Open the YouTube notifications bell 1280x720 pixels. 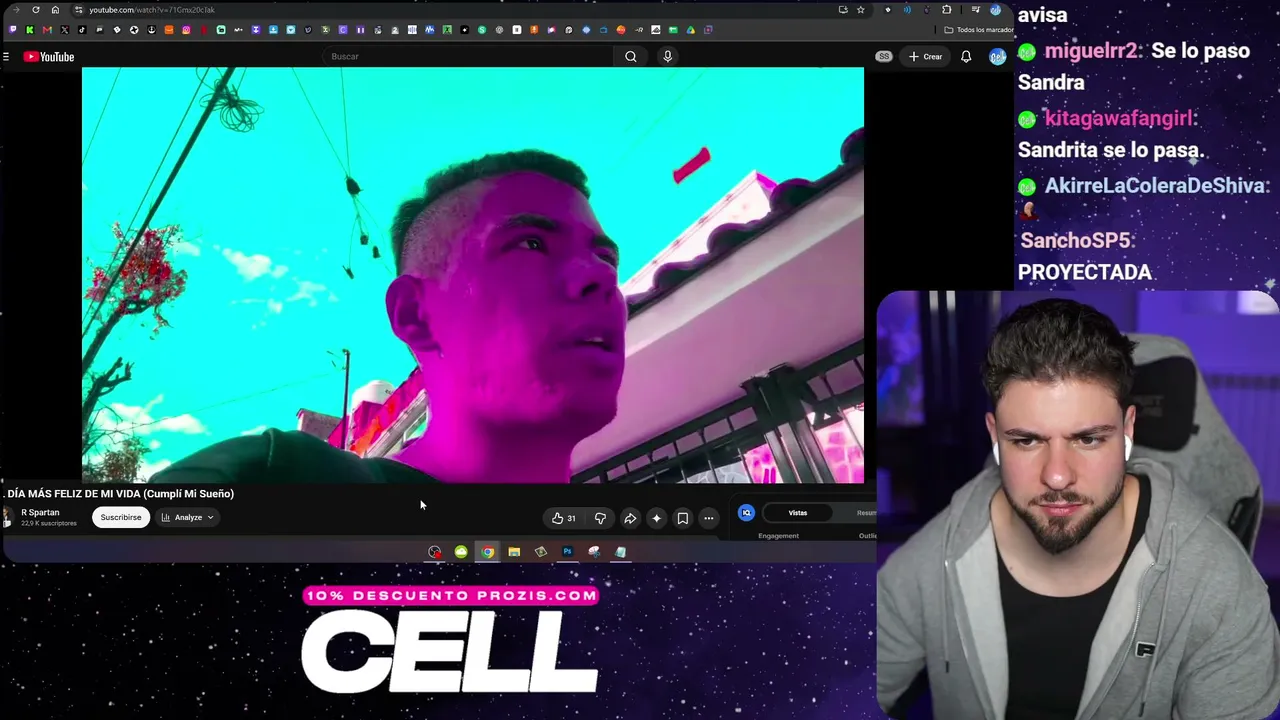pyautogui.click(x=966, y=57)
